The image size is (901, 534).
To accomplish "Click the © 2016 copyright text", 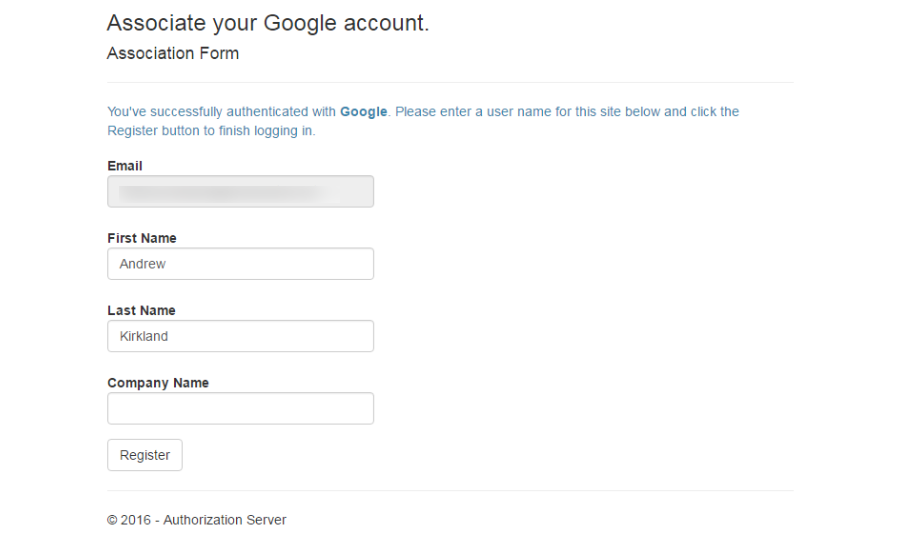I will pyautogui.click(x=128, y=520).
